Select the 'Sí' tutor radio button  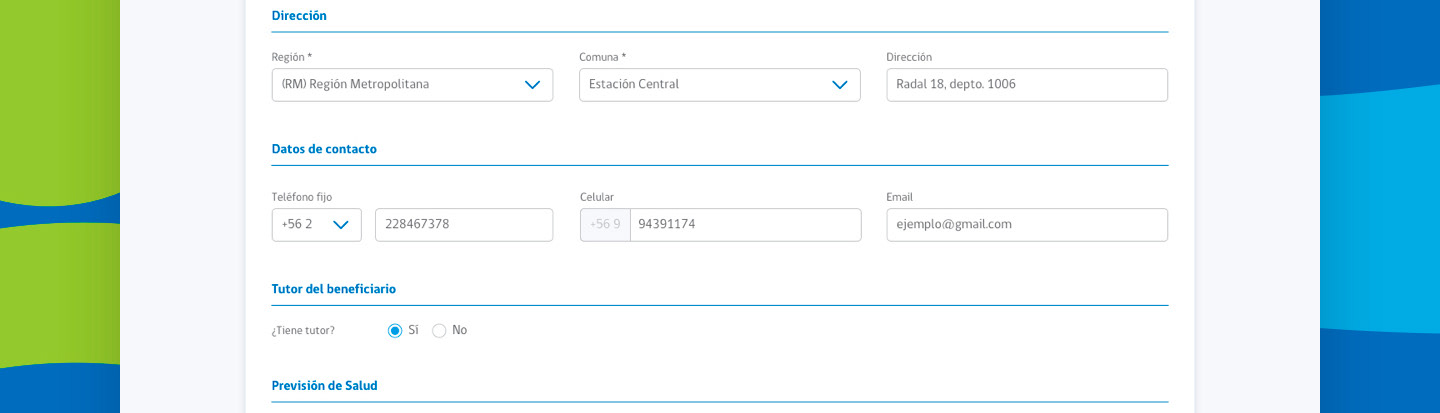coord(395,331)
